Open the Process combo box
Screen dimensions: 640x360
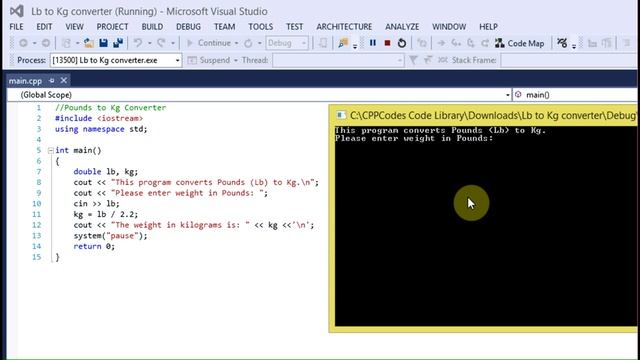tap(116, 60)
